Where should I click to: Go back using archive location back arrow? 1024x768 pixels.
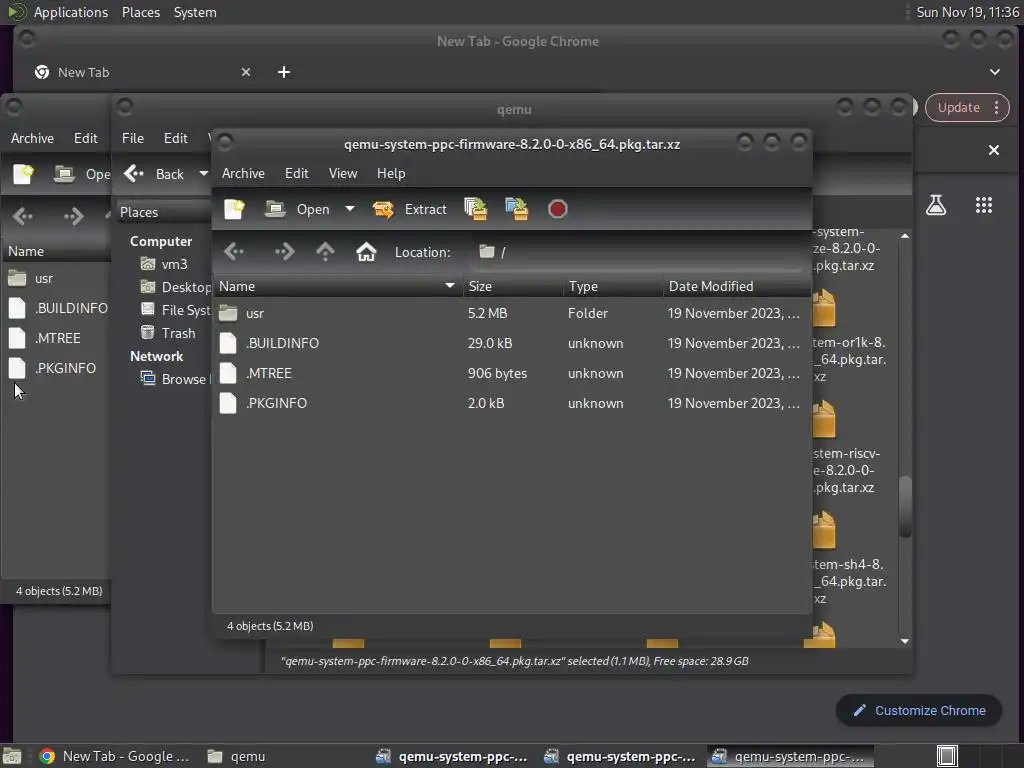pyautogui.click(x=234, y=251)
